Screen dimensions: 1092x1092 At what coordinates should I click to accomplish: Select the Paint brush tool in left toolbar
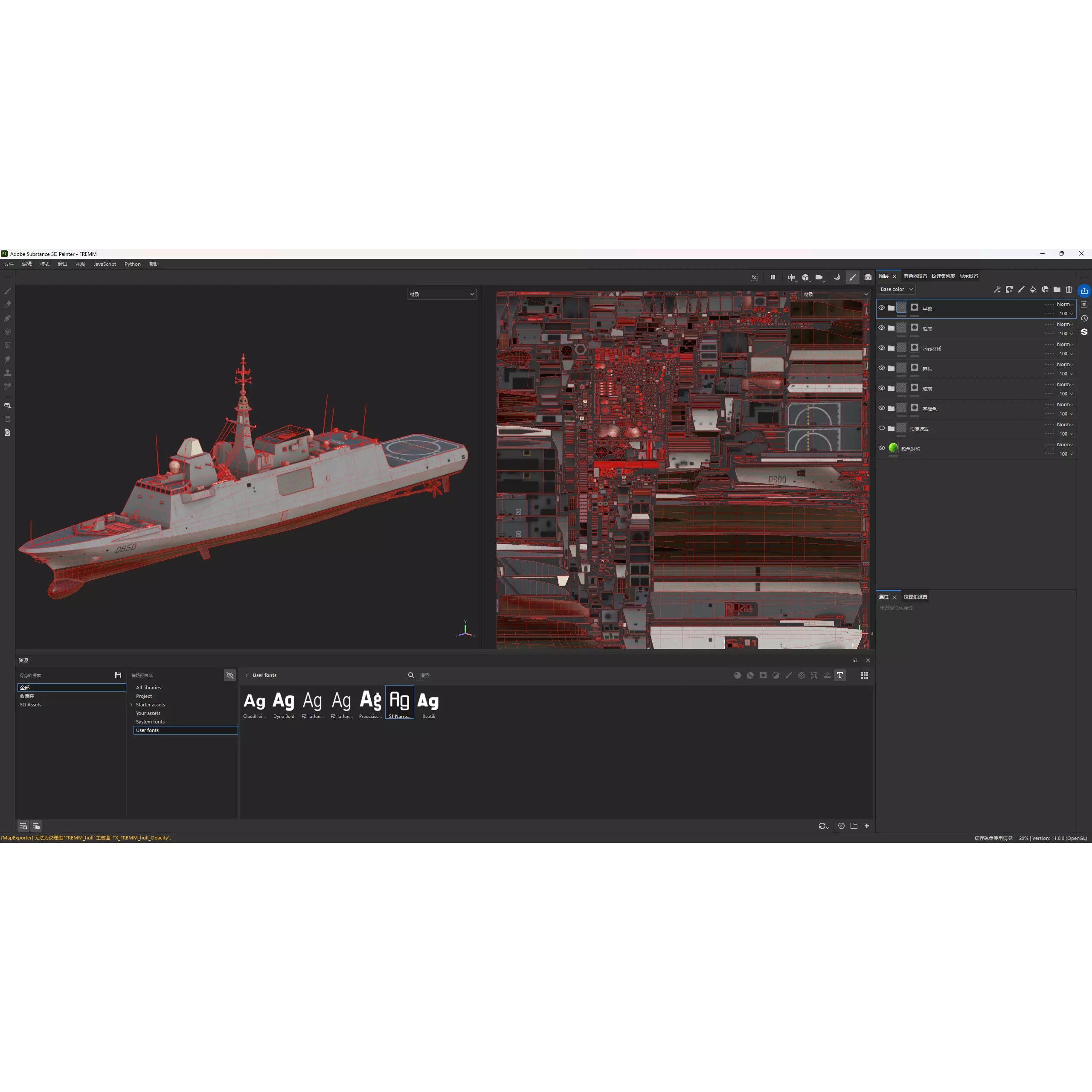[x=7, y=290]
